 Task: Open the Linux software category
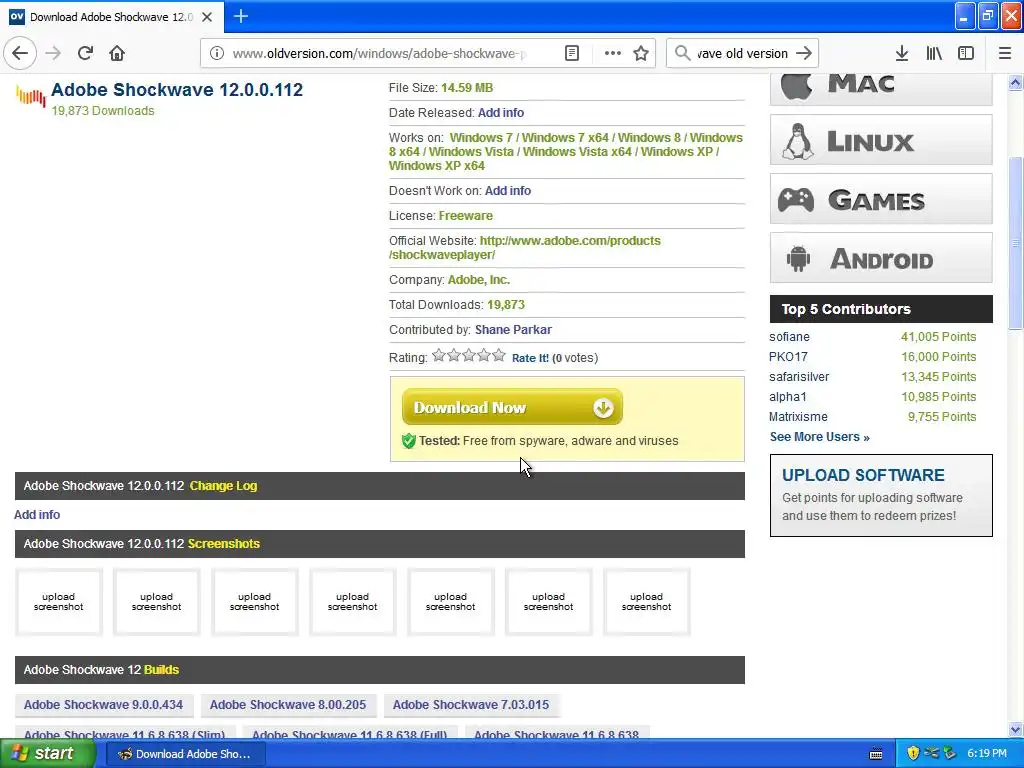(881, 140)
